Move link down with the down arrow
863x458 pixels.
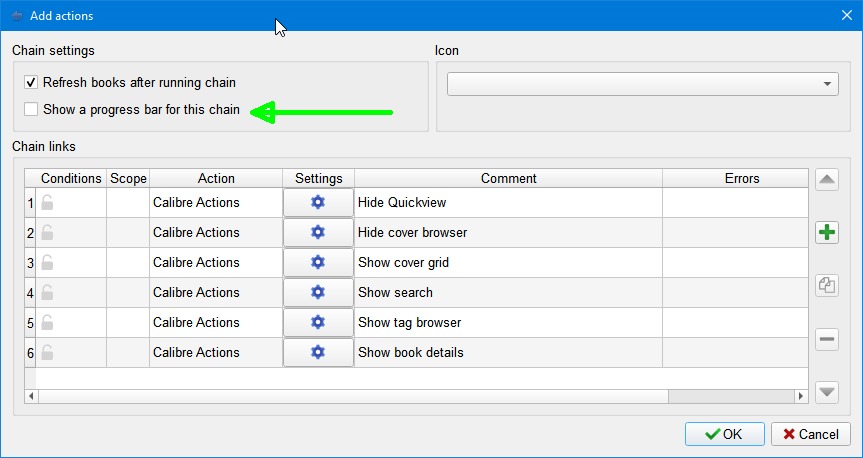(x=827, y=392)
